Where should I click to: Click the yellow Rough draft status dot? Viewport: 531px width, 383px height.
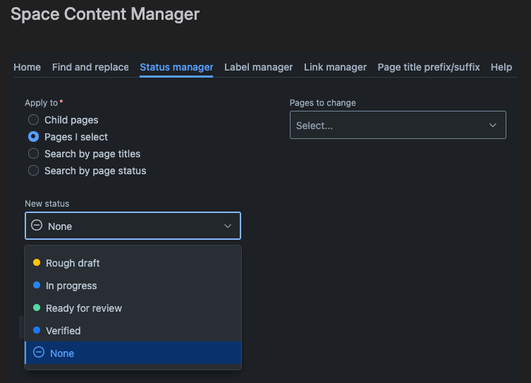[x=37, y=262]
